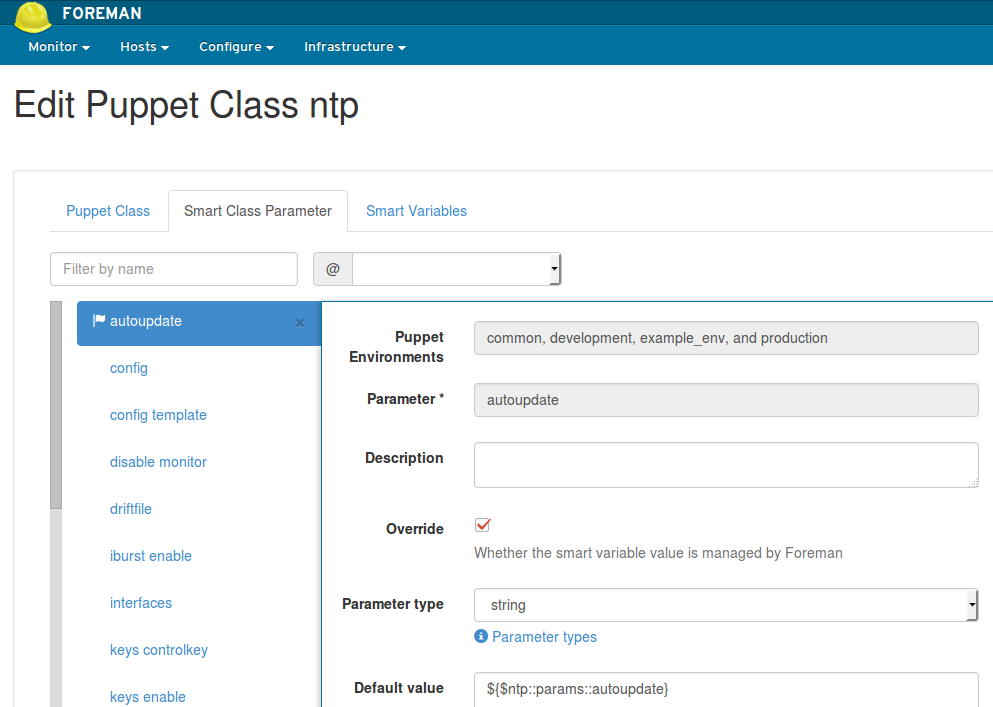Select the config template parameter
The image size is (993, 707).
click(x=158, y=415)
